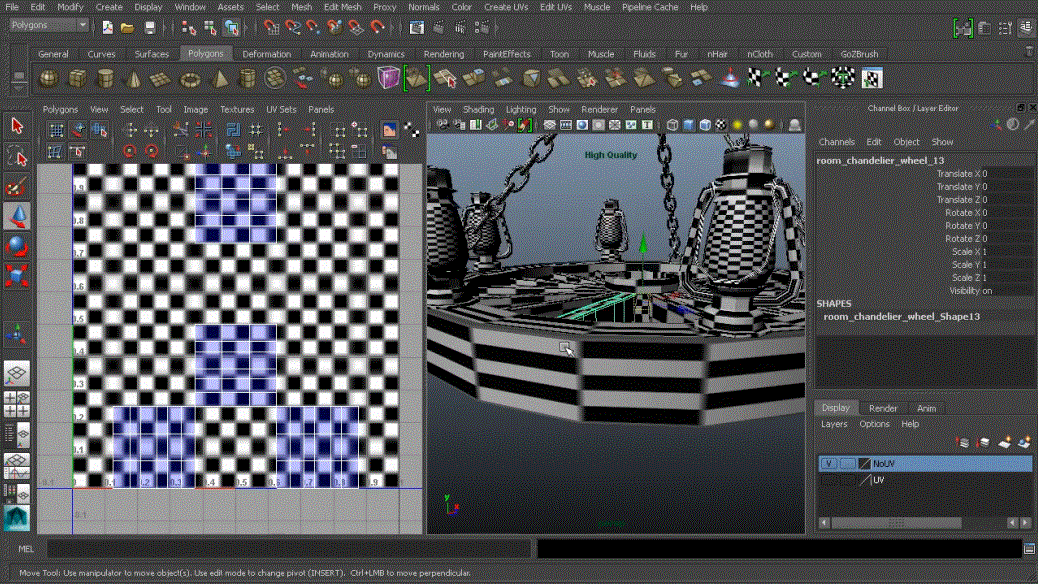
Task: Click the purple cube shelf icon
Action: (389, 78)
